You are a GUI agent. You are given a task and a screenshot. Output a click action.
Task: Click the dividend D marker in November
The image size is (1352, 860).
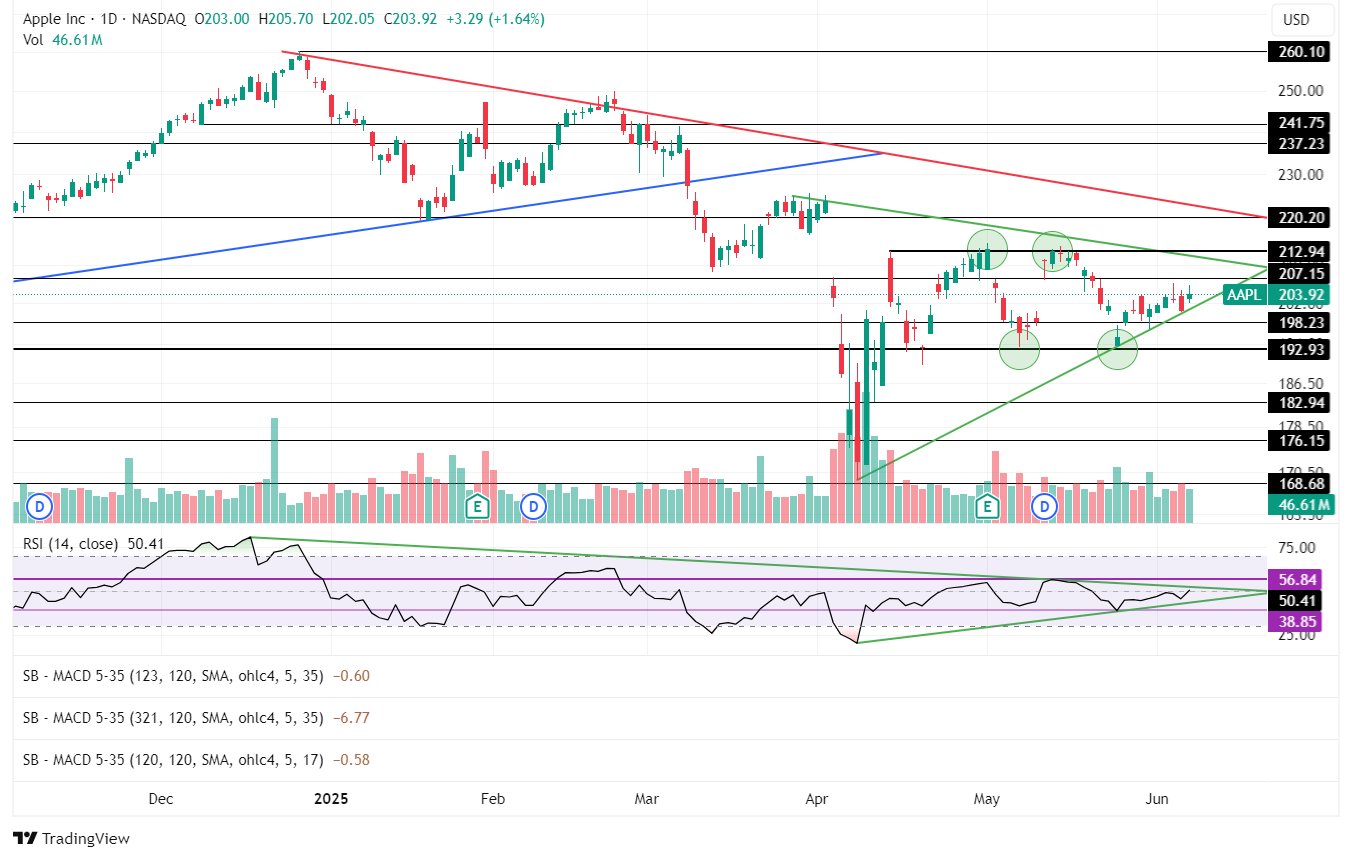pyautogui.click(x=41, y=506)
